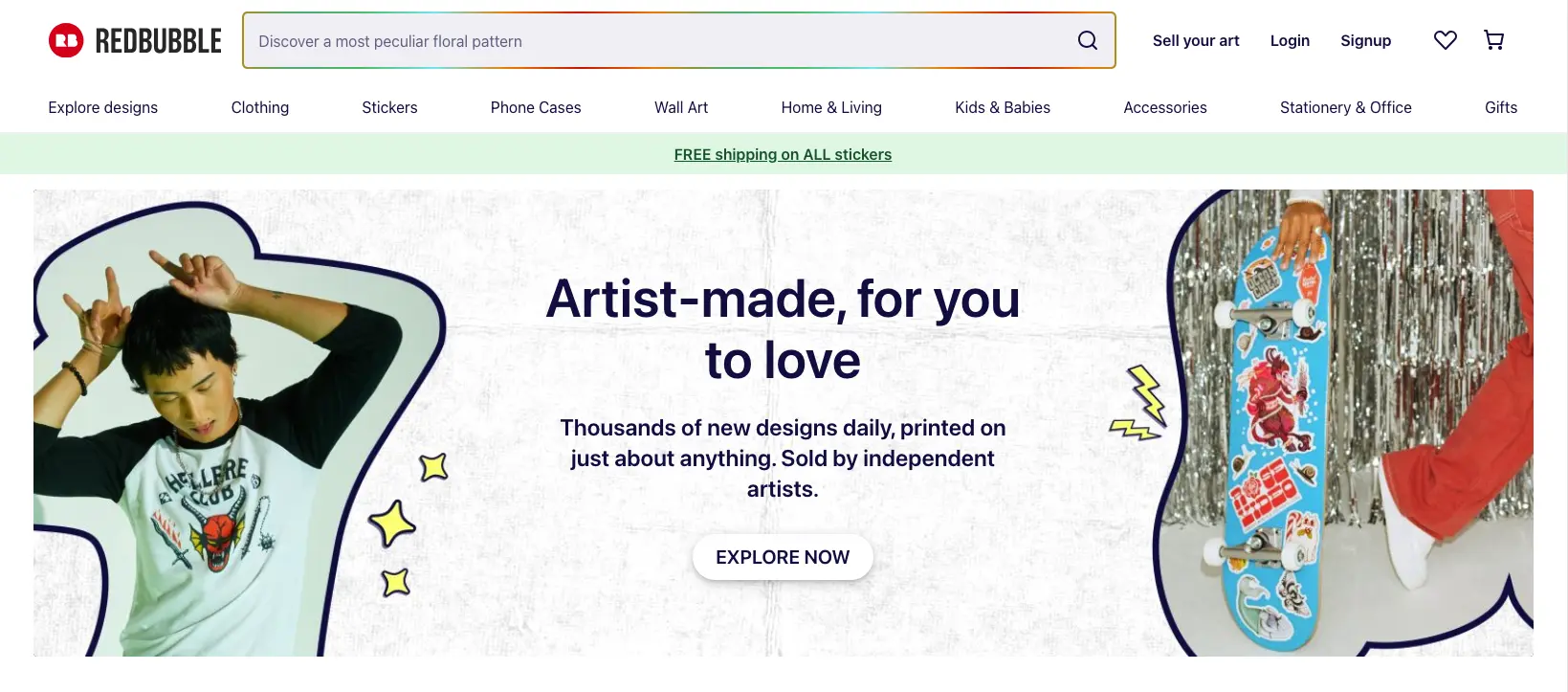Select the Wall Art category
Screen dimensions: 1568x692
[x=680, y=107]
